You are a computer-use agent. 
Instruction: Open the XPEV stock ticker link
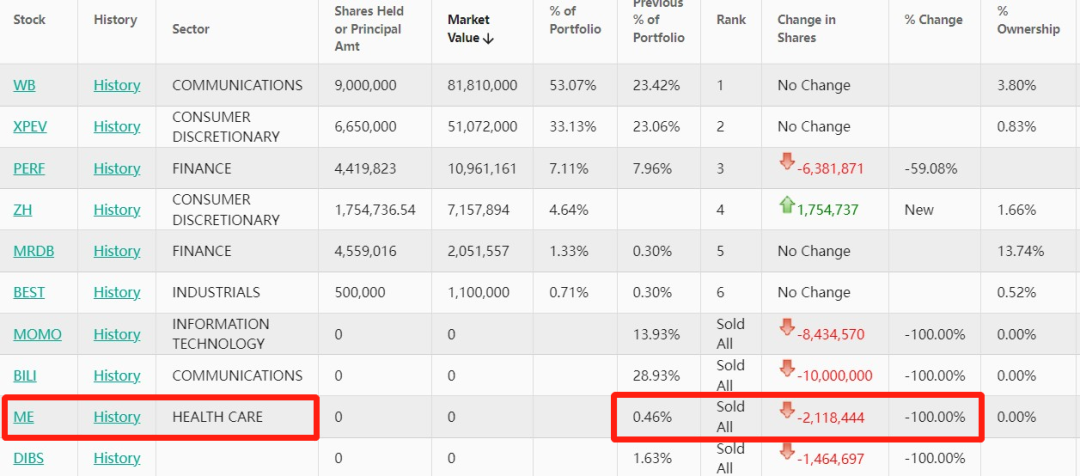(30, 127)
